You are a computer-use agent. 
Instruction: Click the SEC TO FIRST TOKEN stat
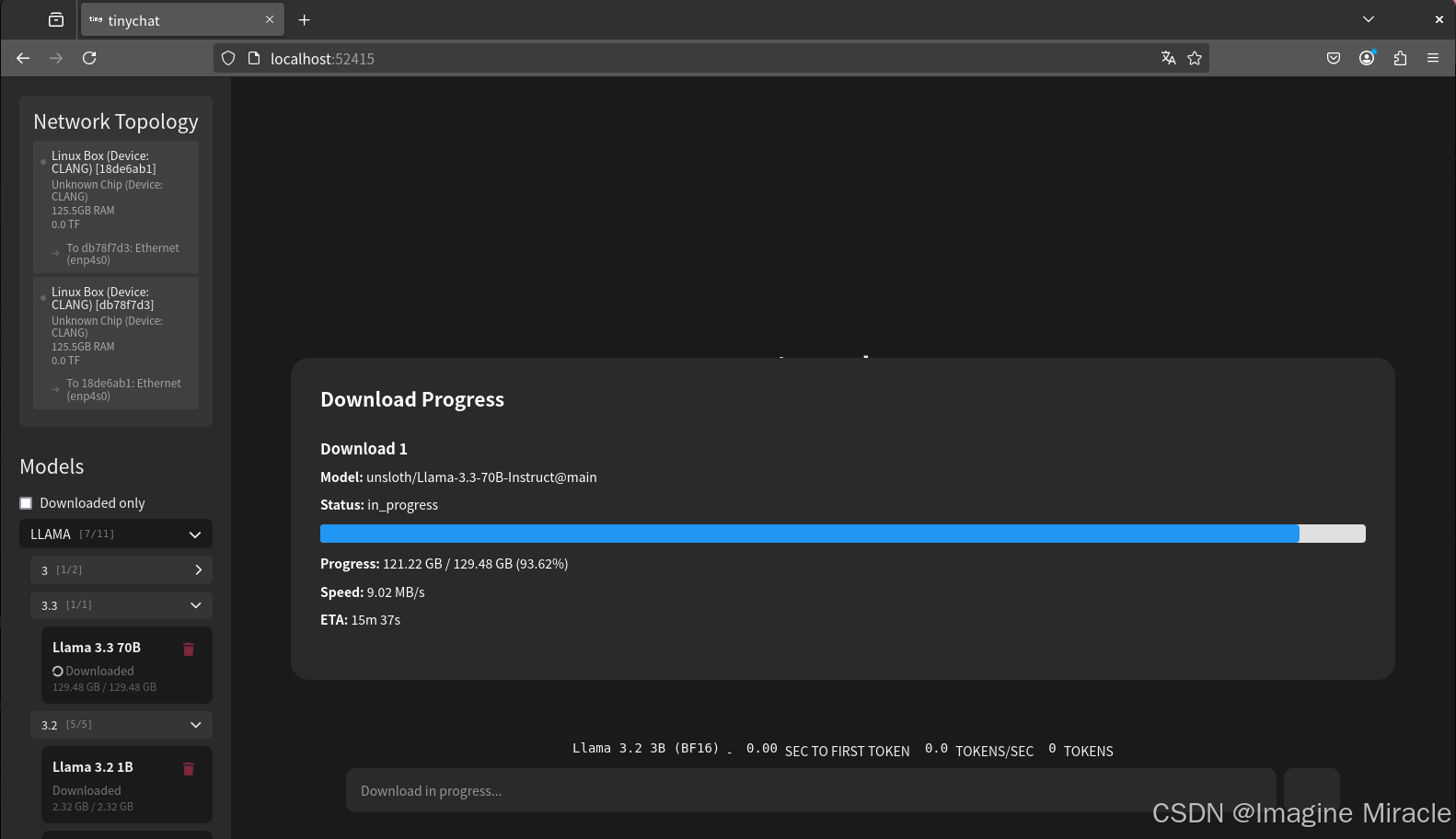point(847,751)
